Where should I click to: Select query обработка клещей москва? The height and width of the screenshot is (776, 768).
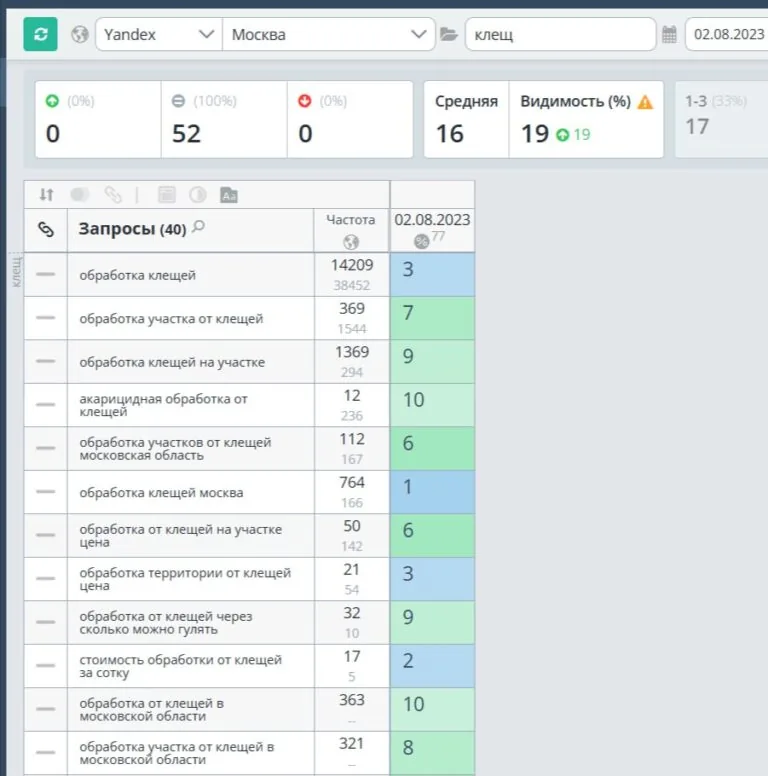click(x=161, y=493)
